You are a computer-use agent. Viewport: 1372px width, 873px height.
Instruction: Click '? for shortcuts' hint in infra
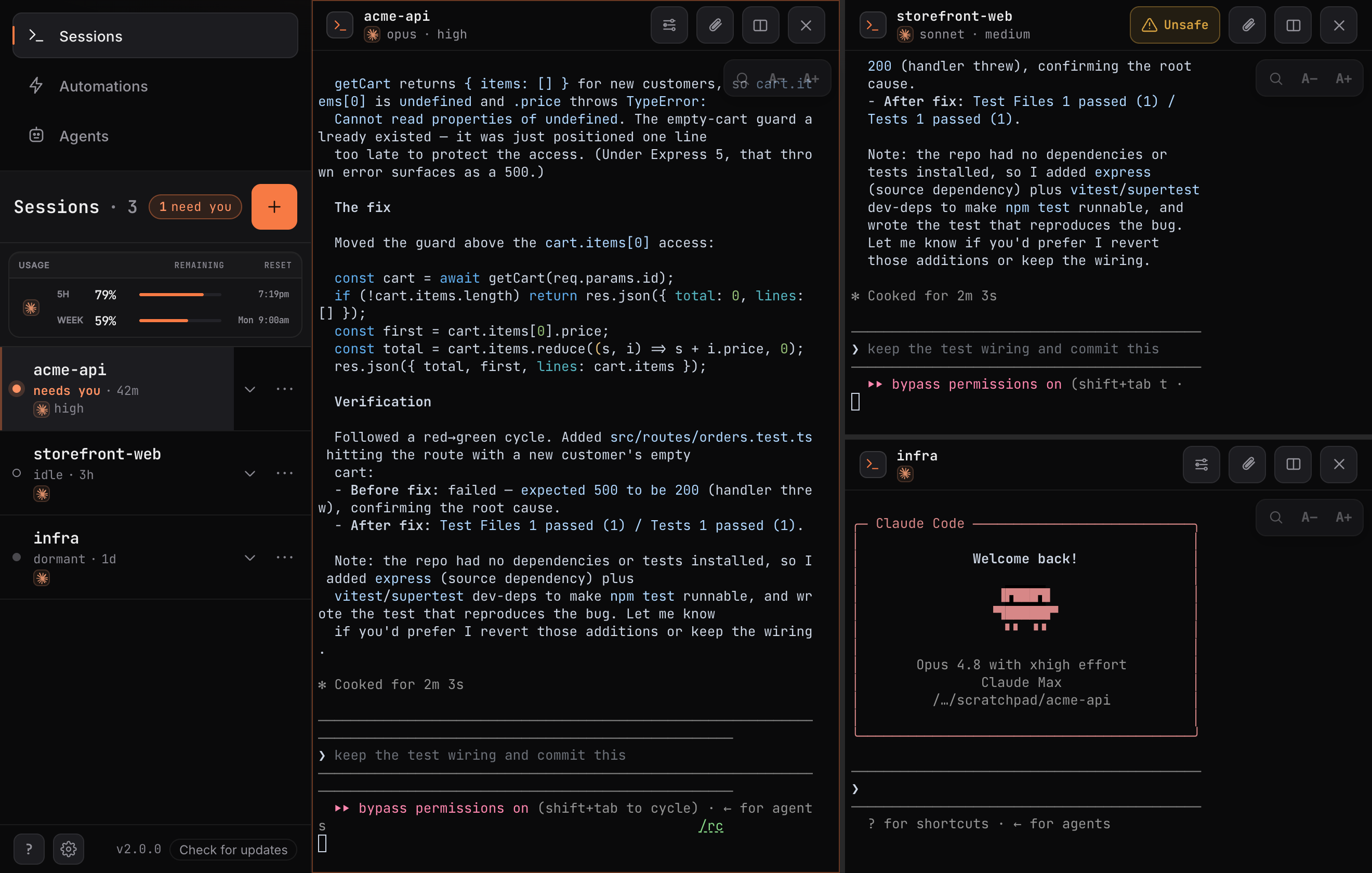click(x=928, y=824)
